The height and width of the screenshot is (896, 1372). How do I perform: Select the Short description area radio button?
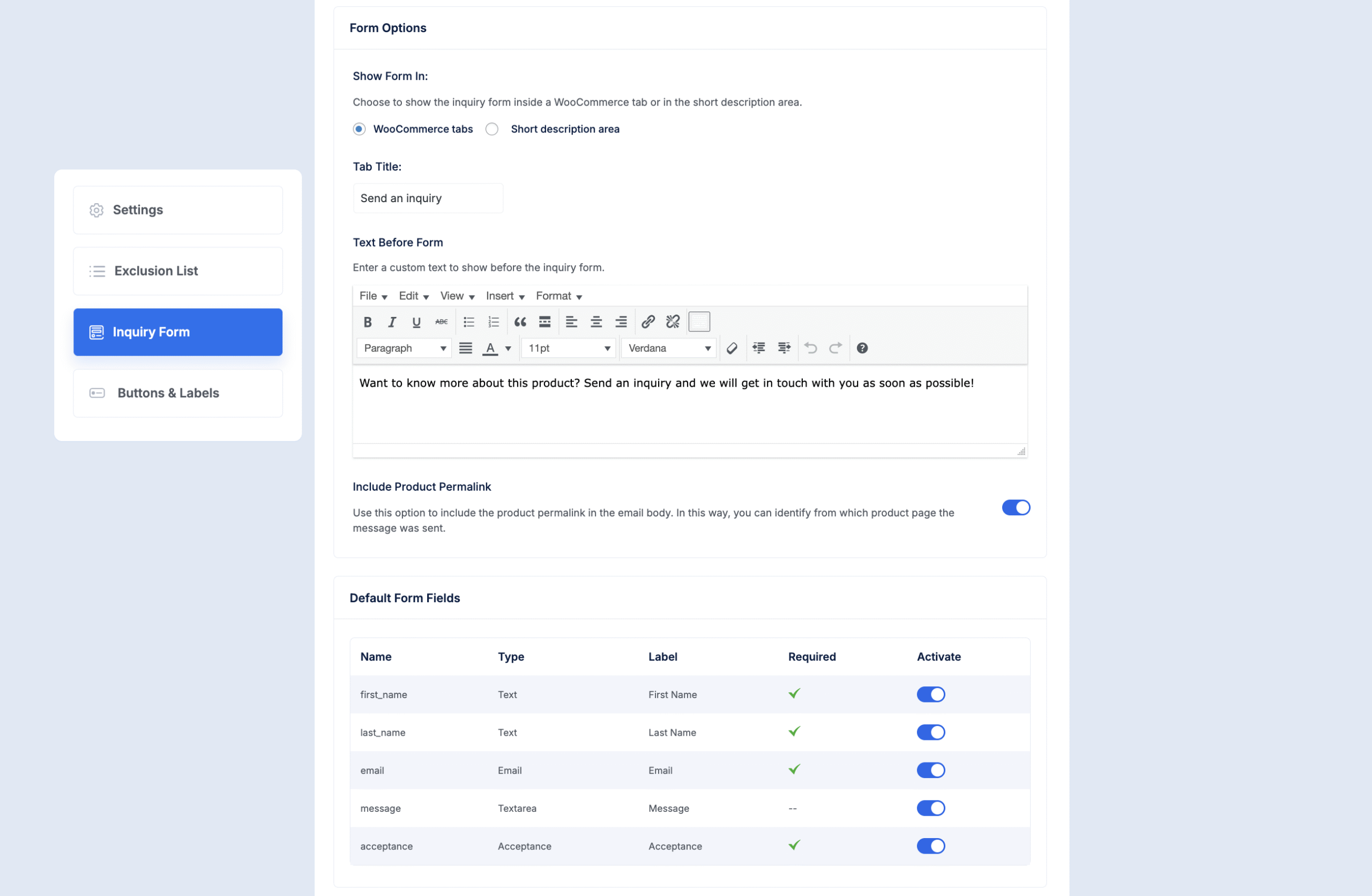492,129
